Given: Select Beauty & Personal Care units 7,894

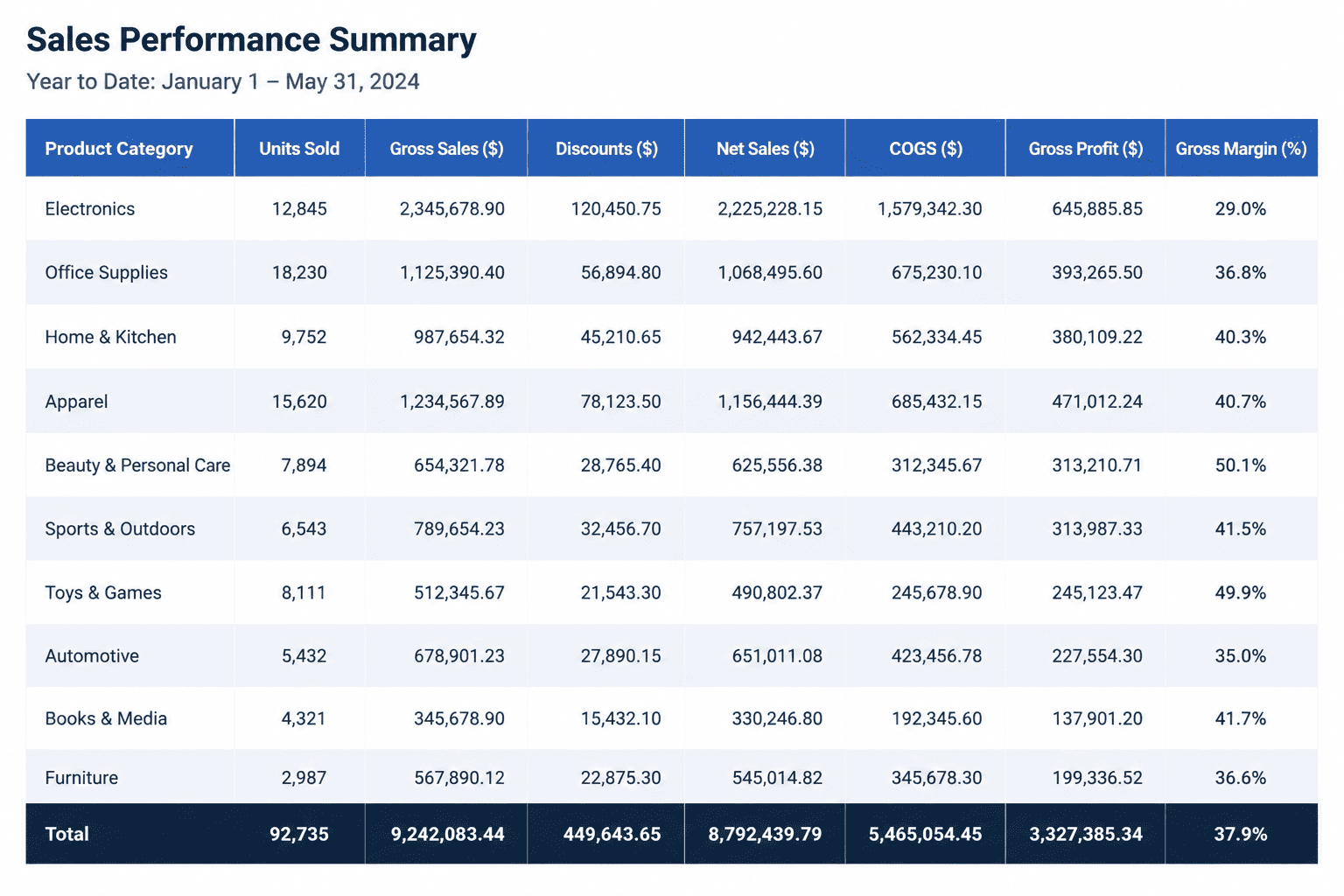Looking at the screenshot, I should click(x=304, y=465).
